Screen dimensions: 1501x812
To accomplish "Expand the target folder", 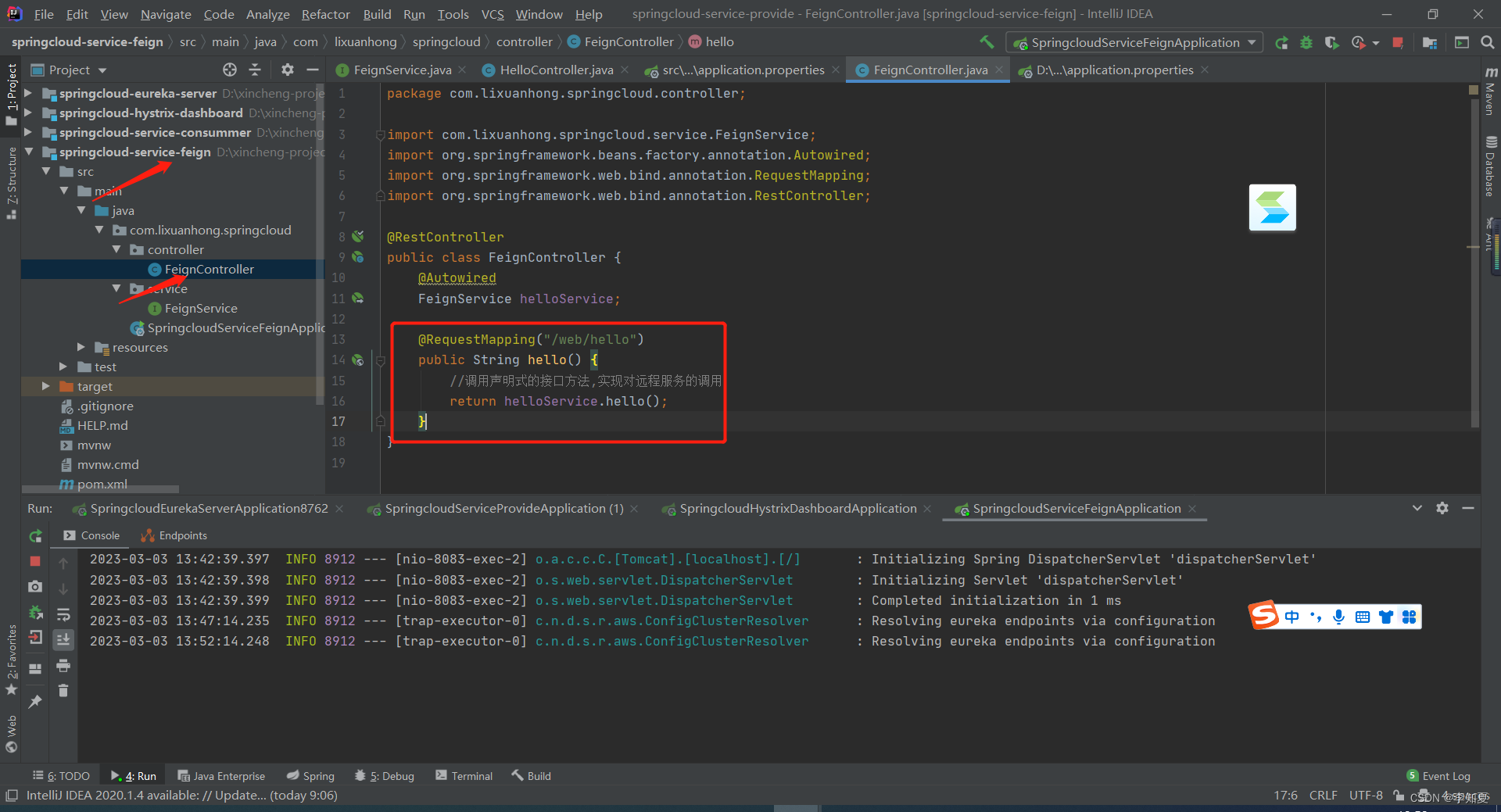I will pos(45,386).
